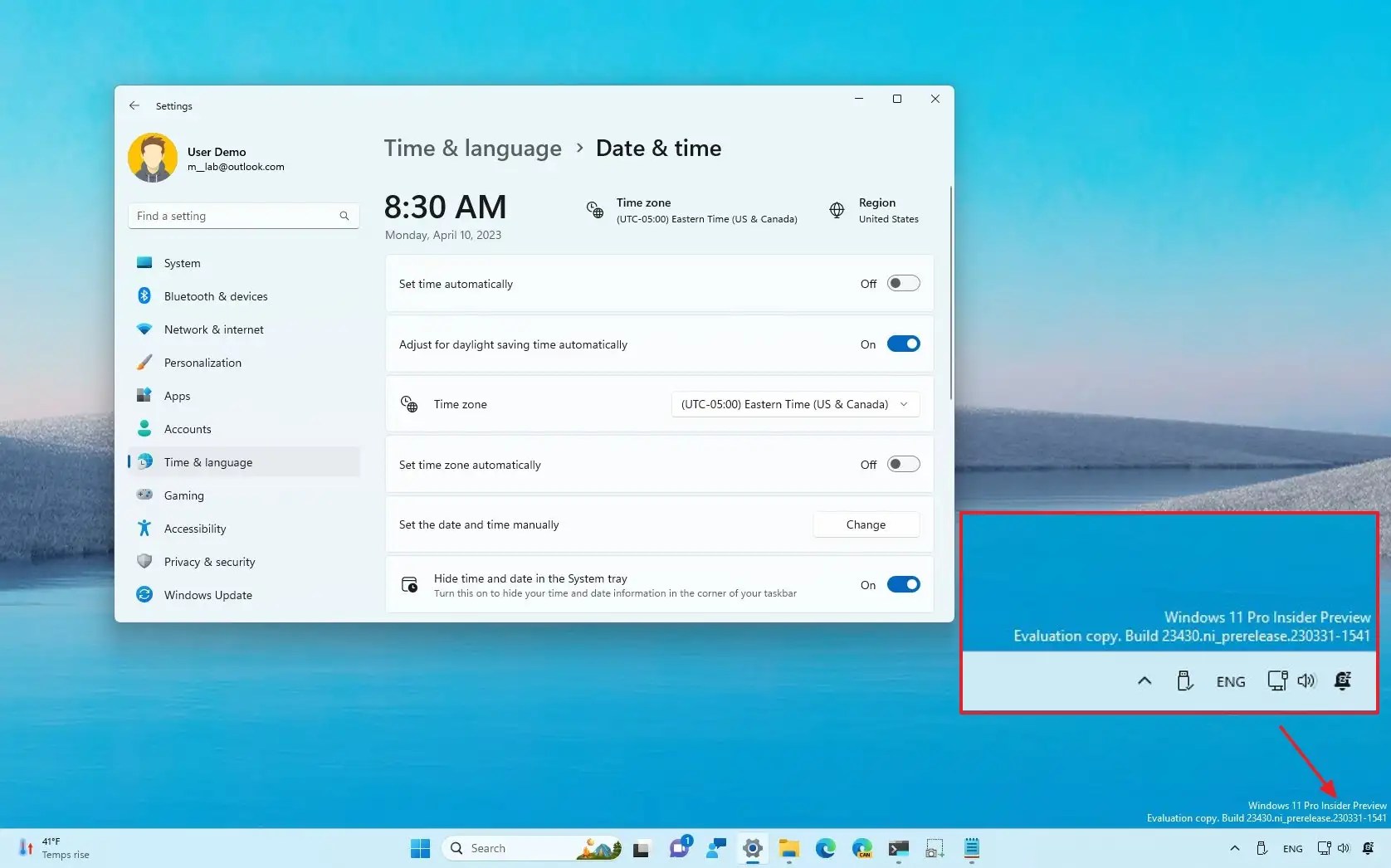This screenshot has width=1391, height=868.
Task: Click Change to set date manually
Action: pos(866,524)
